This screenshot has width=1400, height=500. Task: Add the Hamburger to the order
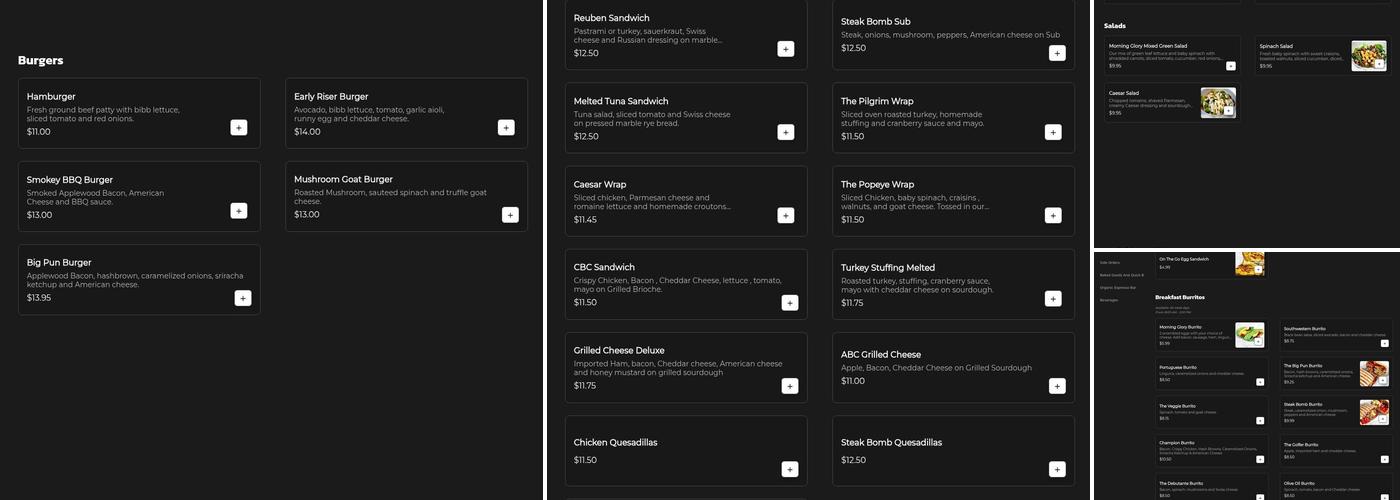click(x=238, y=127)
